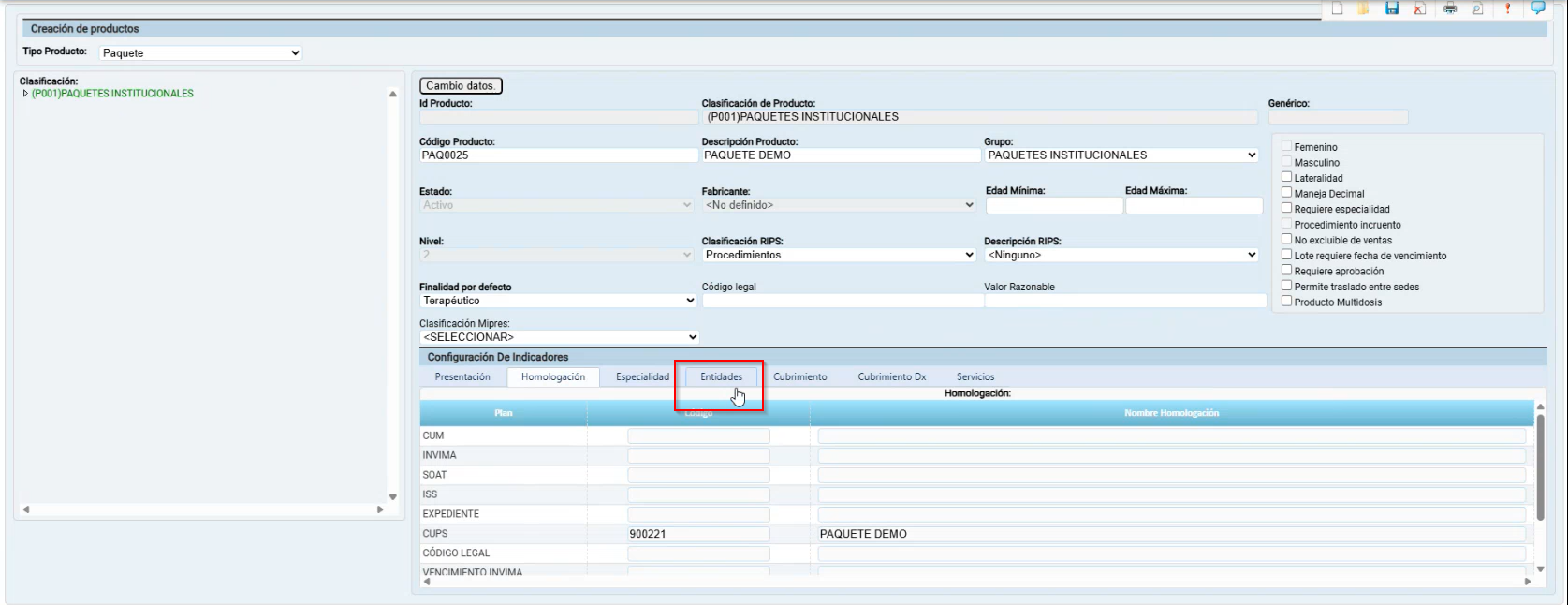Open the Descripción RIPS dropdown
This screenshot has width=1568, height=605.
tap(1121, 255)
